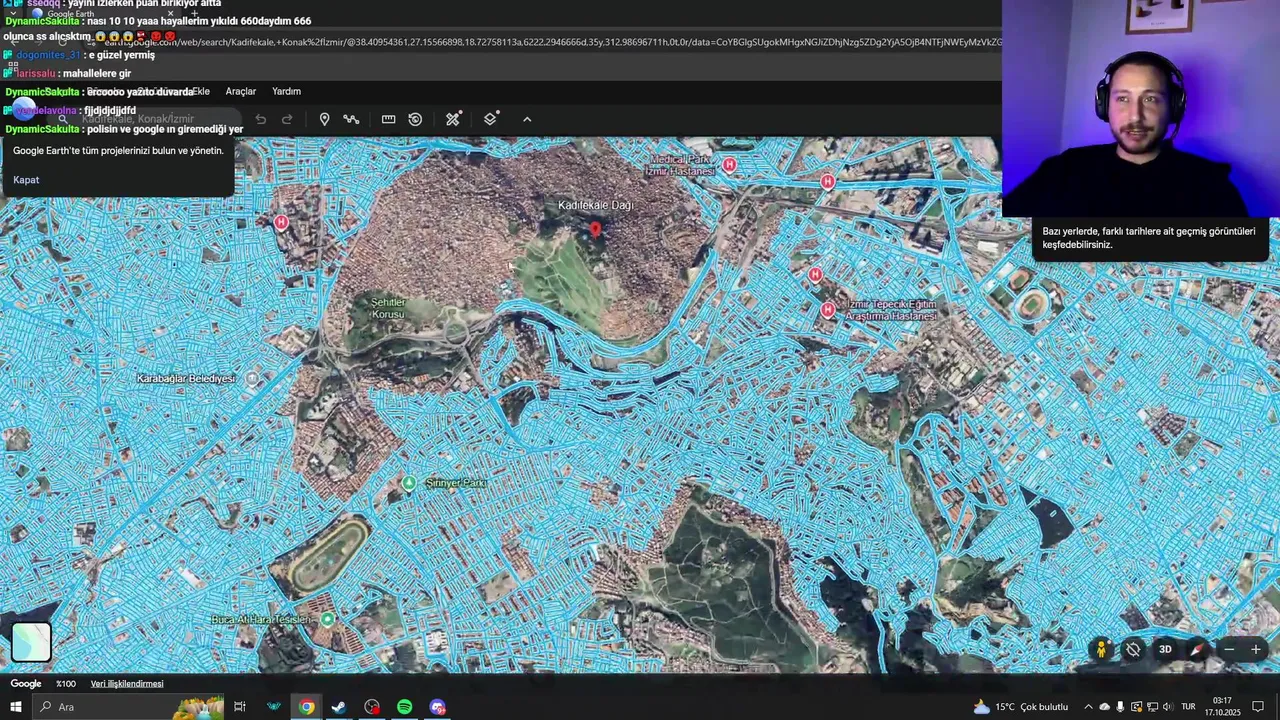Viewport: 1280px width, 720px height.
Task: Click the İzmir Tepecik Eğitim Araştırma Hastanesi marker
Action: [827, 310]
